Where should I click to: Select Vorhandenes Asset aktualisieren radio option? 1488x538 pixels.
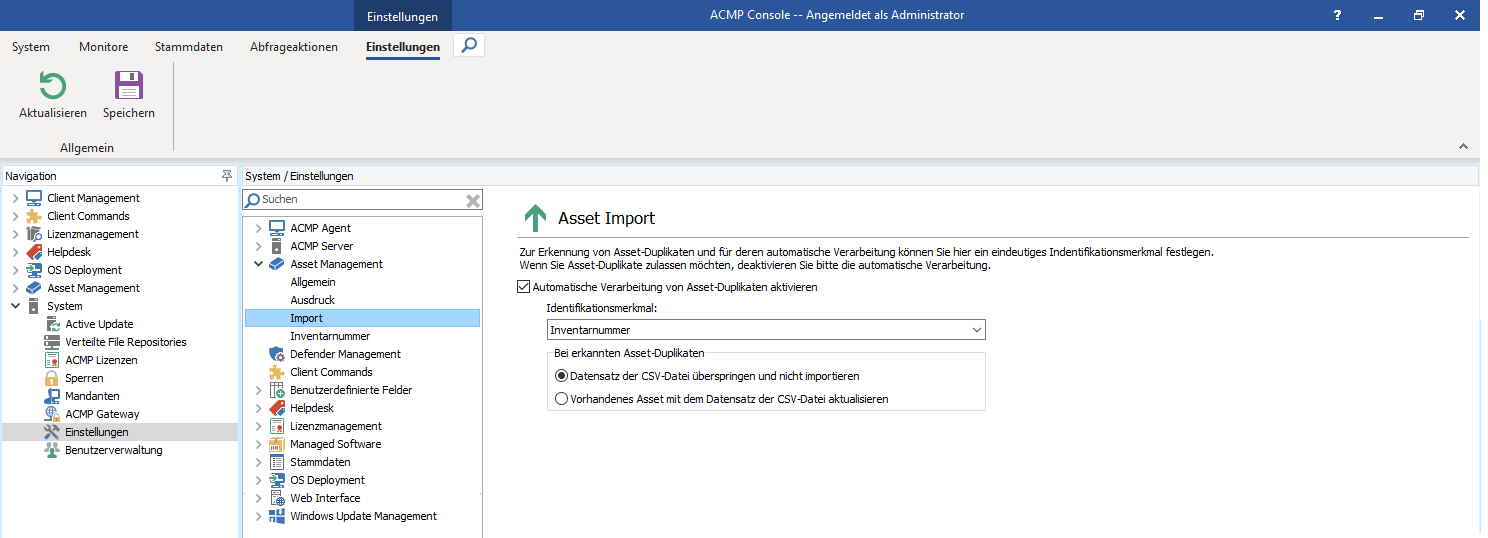coord(561,398)
